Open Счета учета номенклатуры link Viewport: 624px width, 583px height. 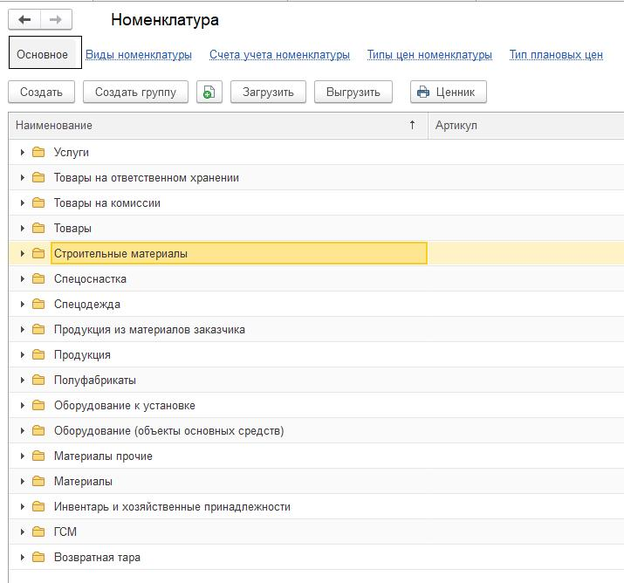tap(279, 55)
